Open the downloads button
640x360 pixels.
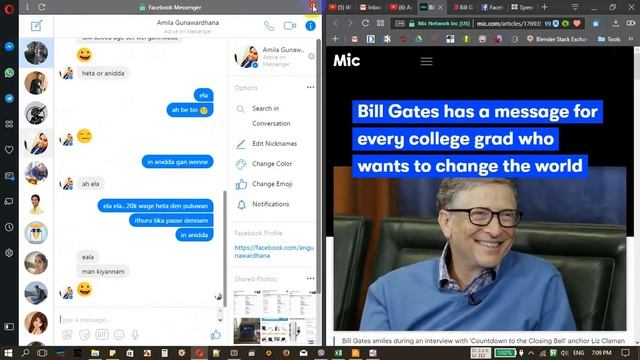(616, 23)
